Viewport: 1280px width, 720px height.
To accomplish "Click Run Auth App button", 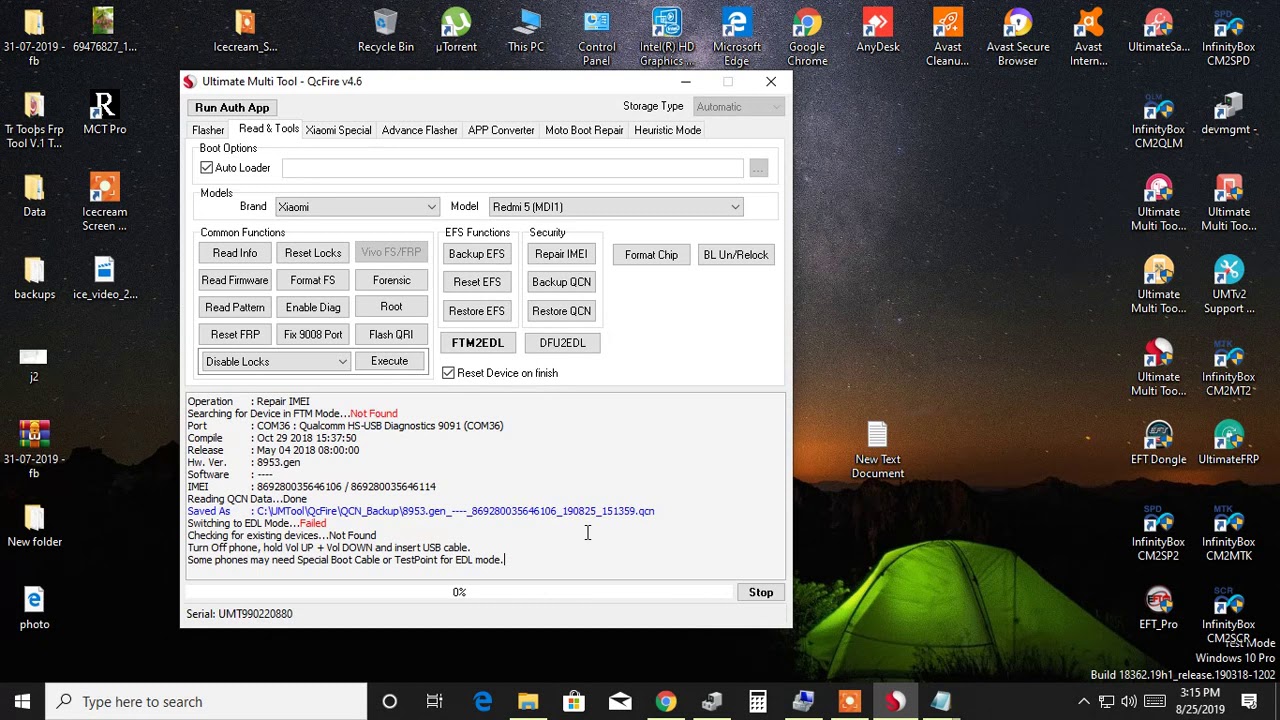I will (x=232, y=107).
